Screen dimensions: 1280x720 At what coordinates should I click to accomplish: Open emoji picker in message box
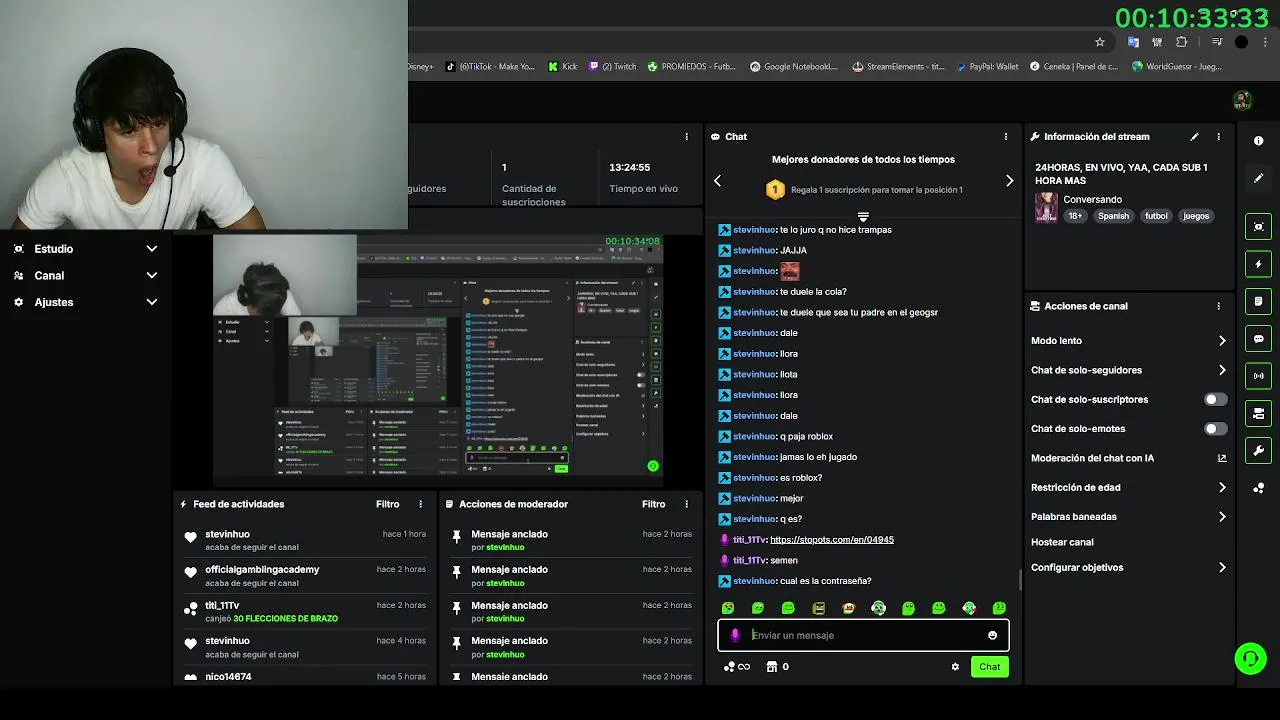(x=992, y=635)
